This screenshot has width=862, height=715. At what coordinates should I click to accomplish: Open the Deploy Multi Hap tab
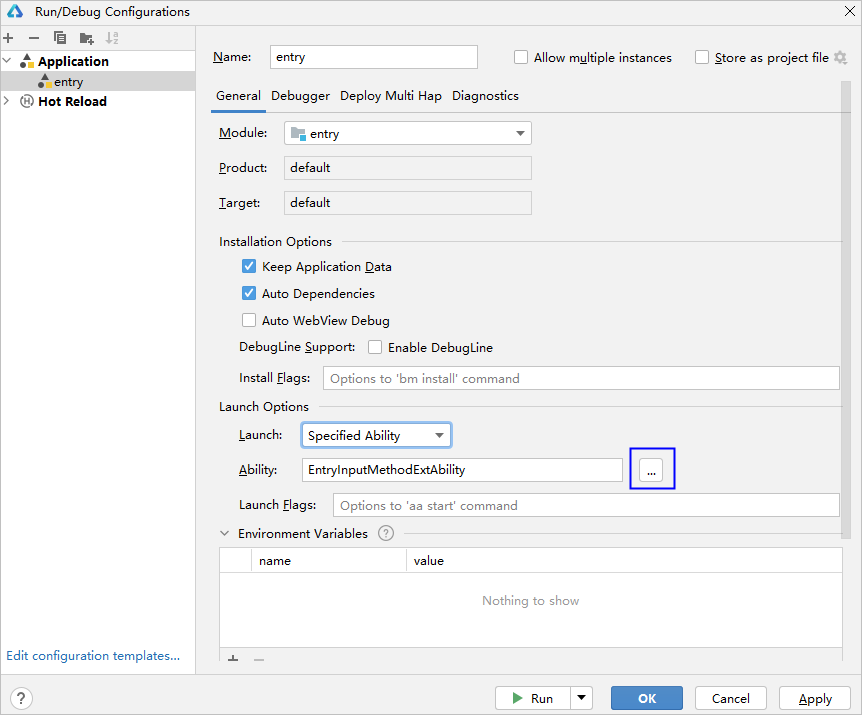(390, 96)
